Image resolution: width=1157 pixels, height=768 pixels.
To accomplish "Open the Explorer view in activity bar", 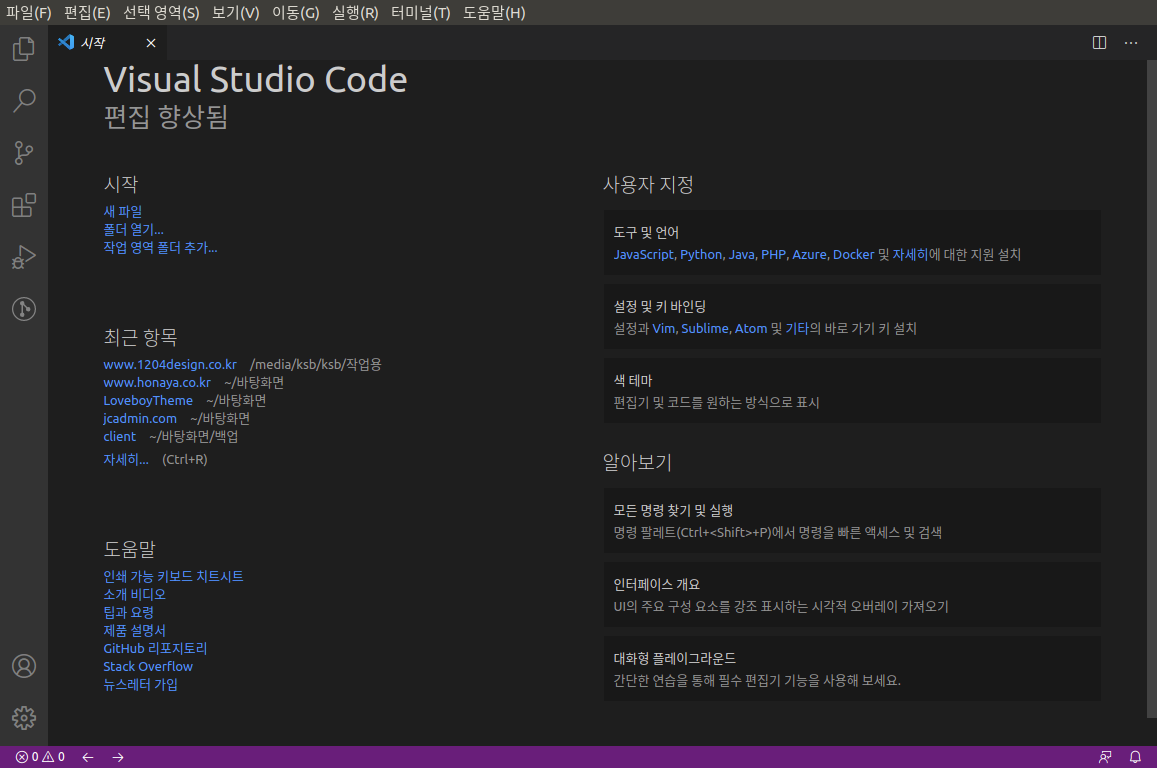I will pos(24,49).
